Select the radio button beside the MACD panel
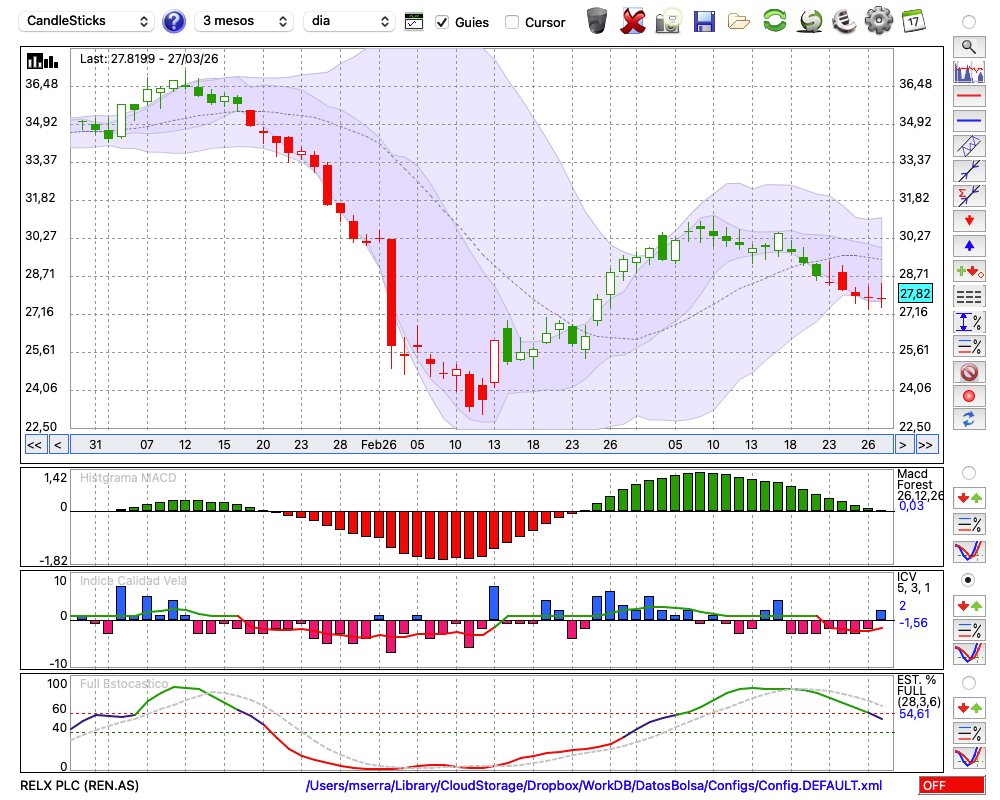The width and height of the screenshot is (1000, 800). tap(968, 472)
